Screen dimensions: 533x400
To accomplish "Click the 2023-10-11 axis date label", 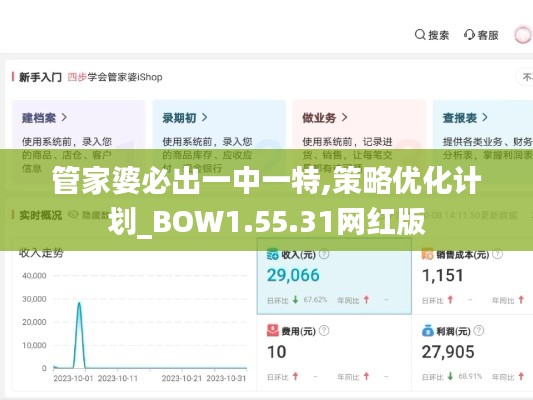I will click(118, 378).
